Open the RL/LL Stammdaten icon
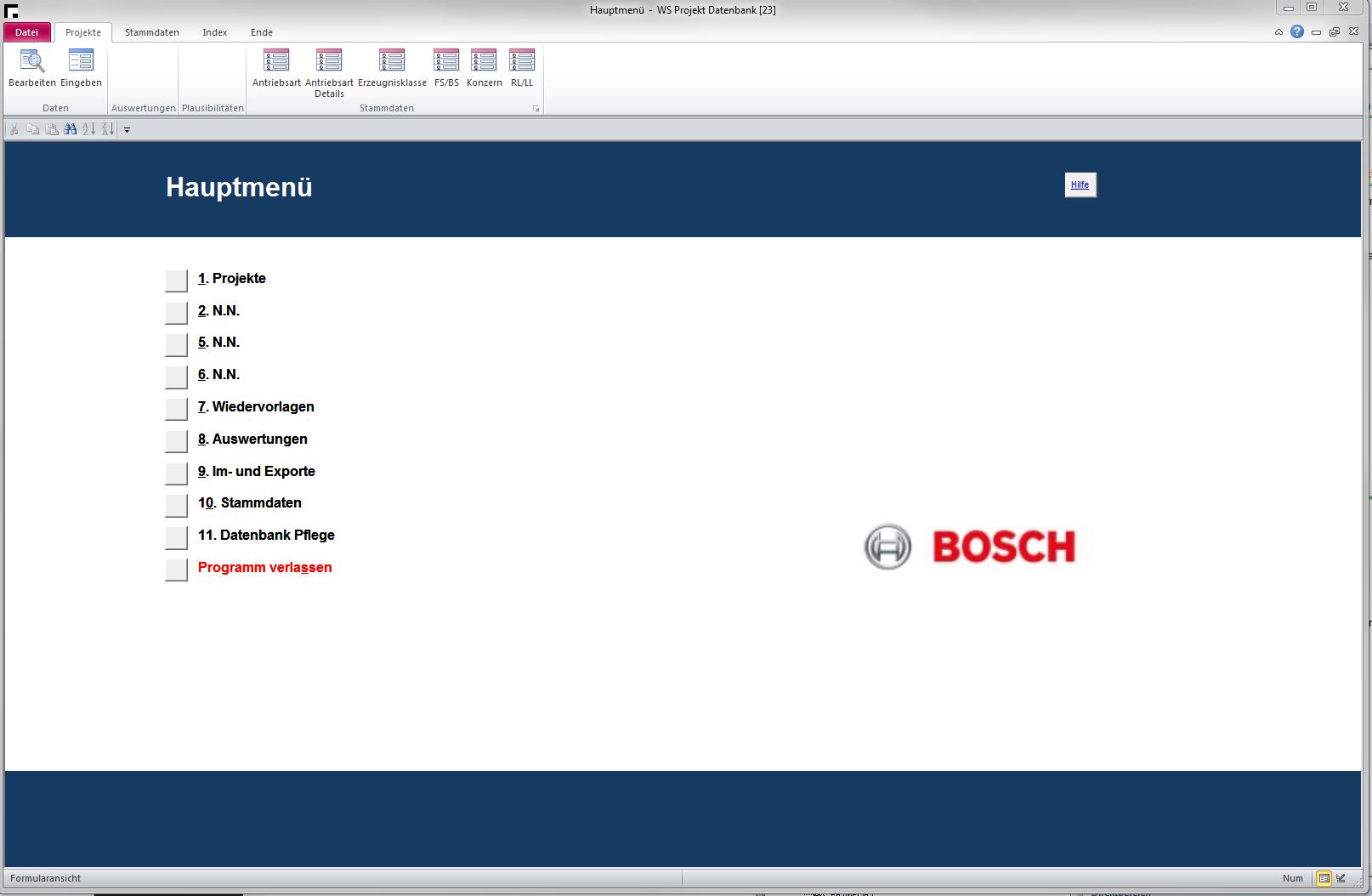Screen dimensions: 1372x896 click(x=522, y=68)
